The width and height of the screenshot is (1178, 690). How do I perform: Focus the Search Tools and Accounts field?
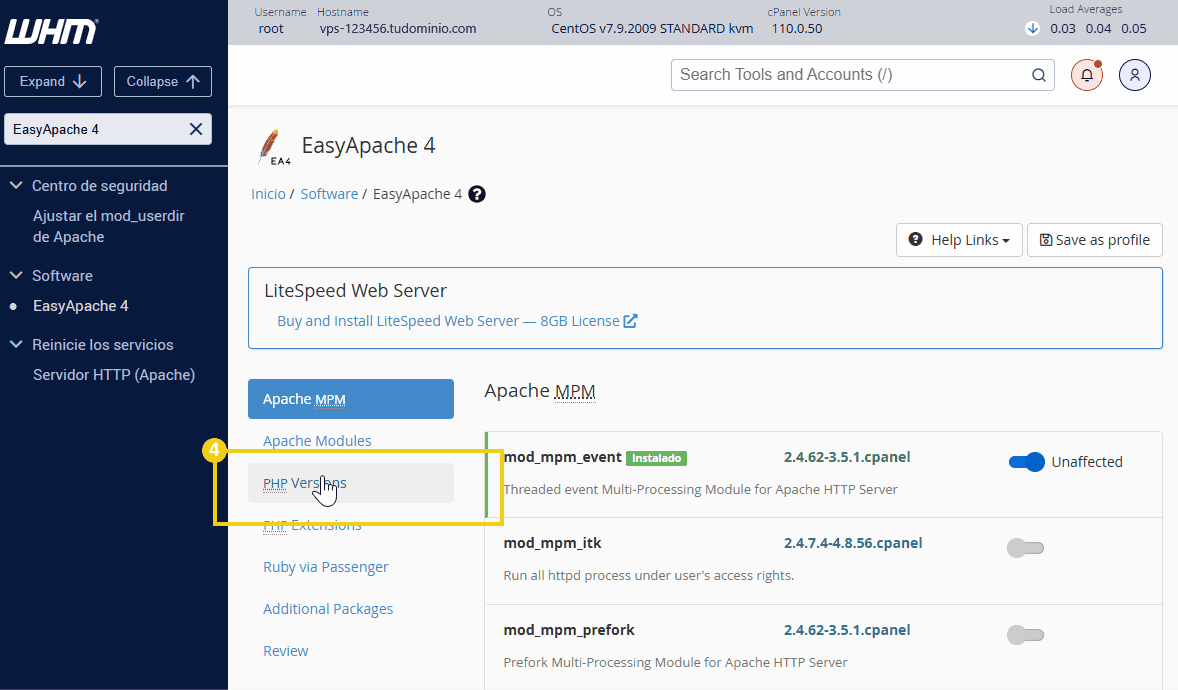pyautogui.click(x=862, y=75)
